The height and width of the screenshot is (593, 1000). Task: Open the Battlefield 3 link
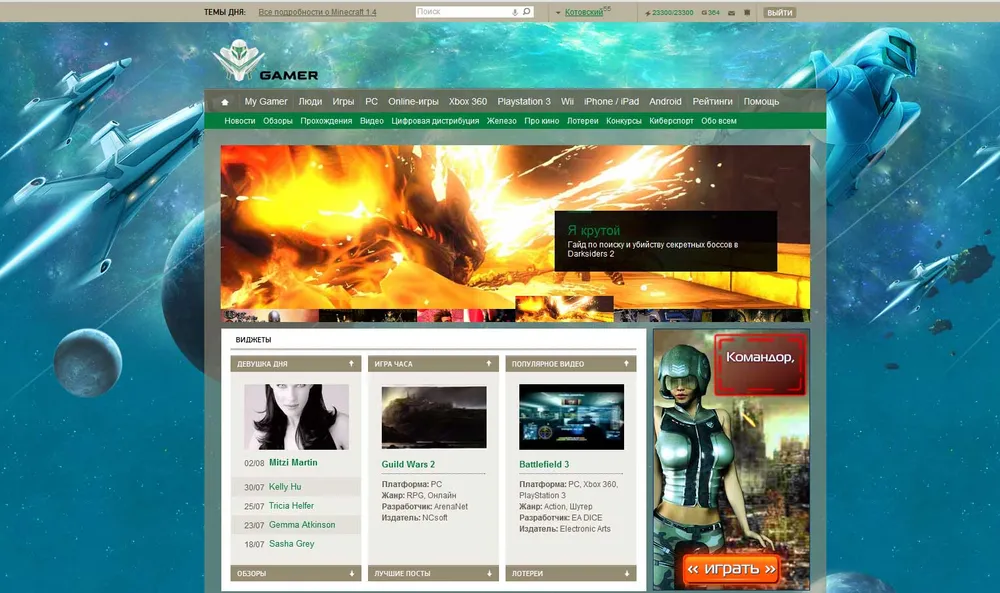click(x=544, y=464)
